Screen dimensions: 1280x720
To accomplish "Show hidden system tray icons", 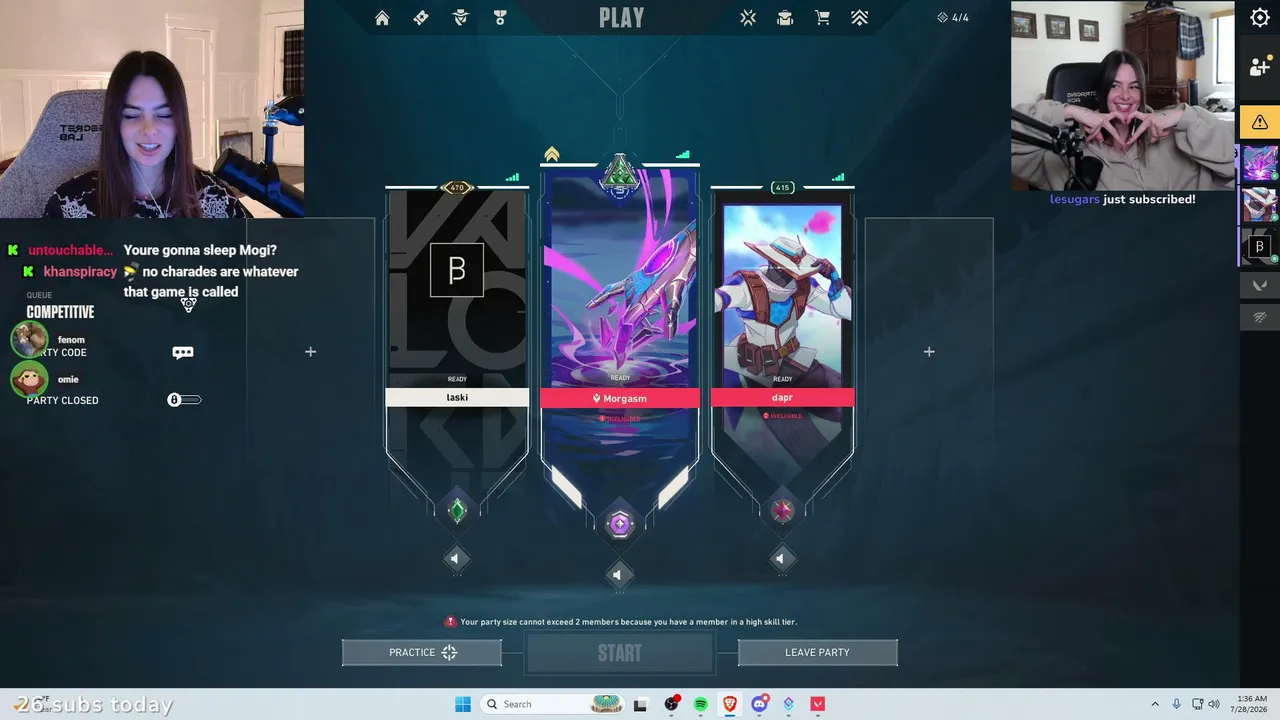I will tap(1155, 704).
